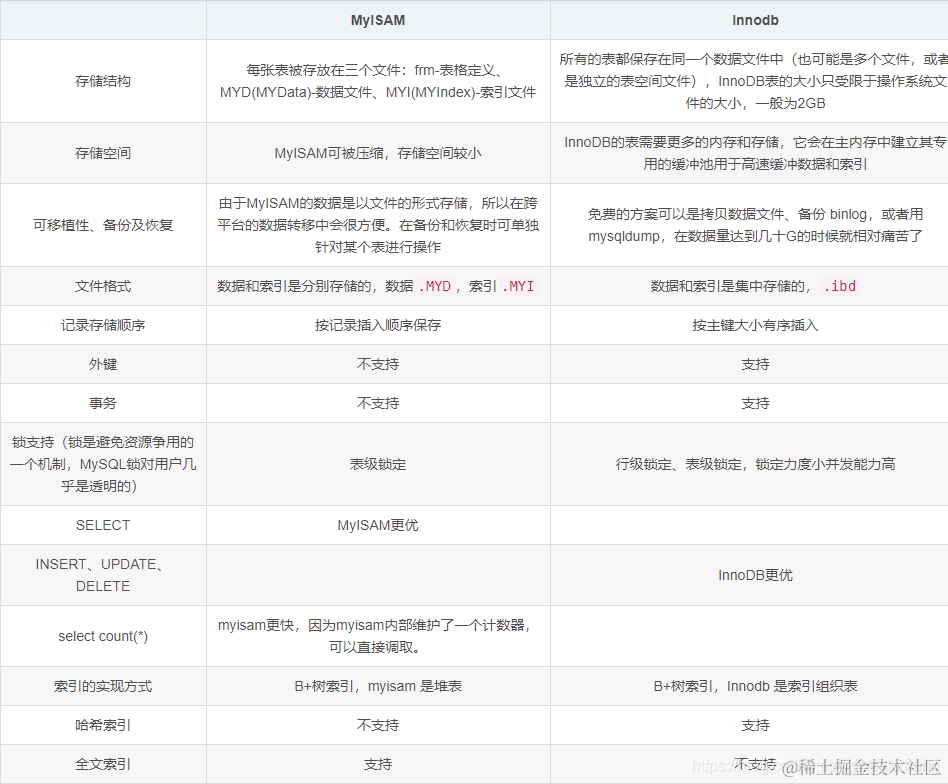Select the 存储空间 row label
This screenshot has height=784, width=948.
point(103,153)
